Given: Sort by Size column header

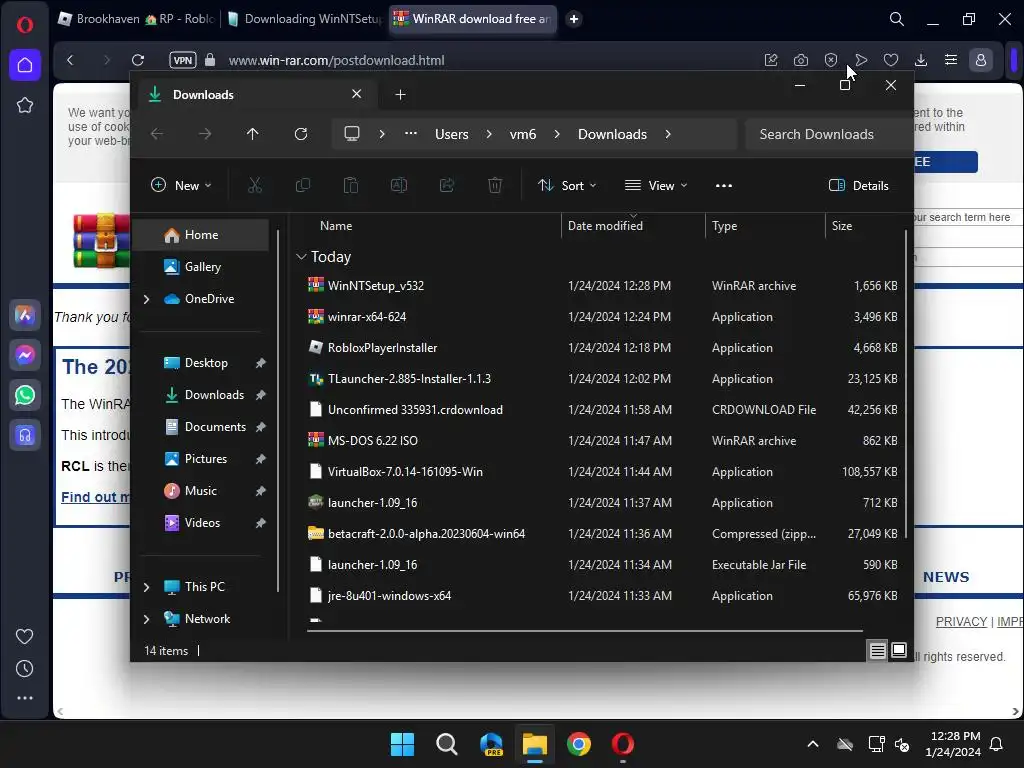Looking at the screenshot, I should point(842,226).
